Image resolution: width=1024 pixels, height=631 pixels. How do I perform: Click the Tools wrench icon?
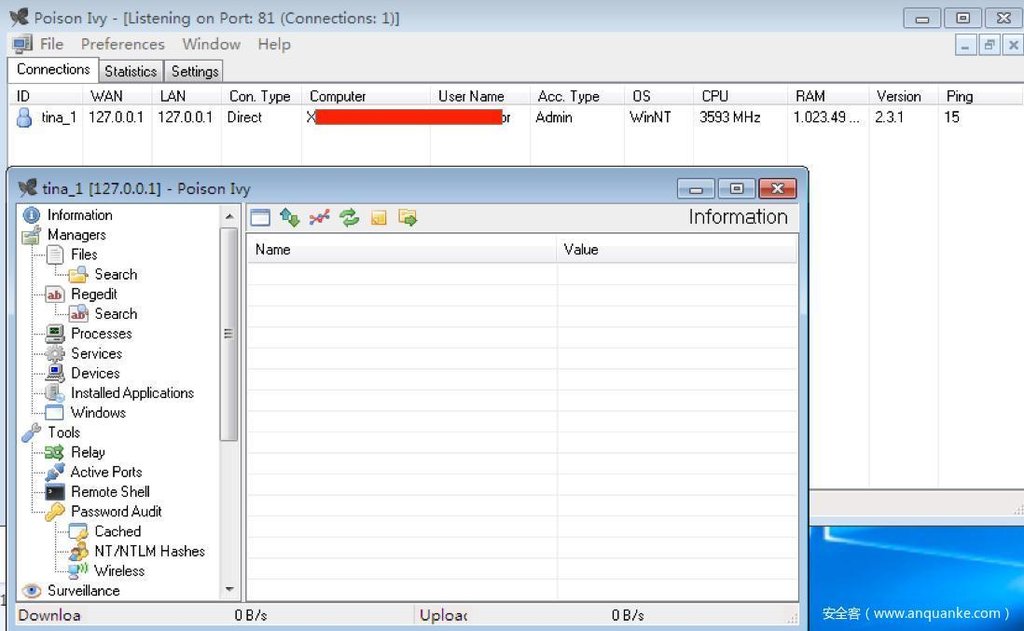[x=31, y=432]
